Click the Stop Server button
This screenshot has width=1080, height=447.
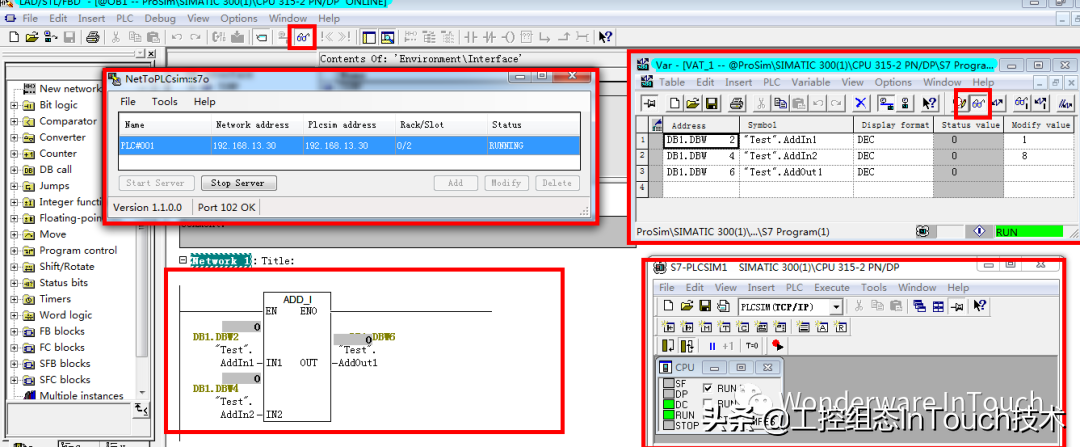pyautogui.click(x=237, y=183)
